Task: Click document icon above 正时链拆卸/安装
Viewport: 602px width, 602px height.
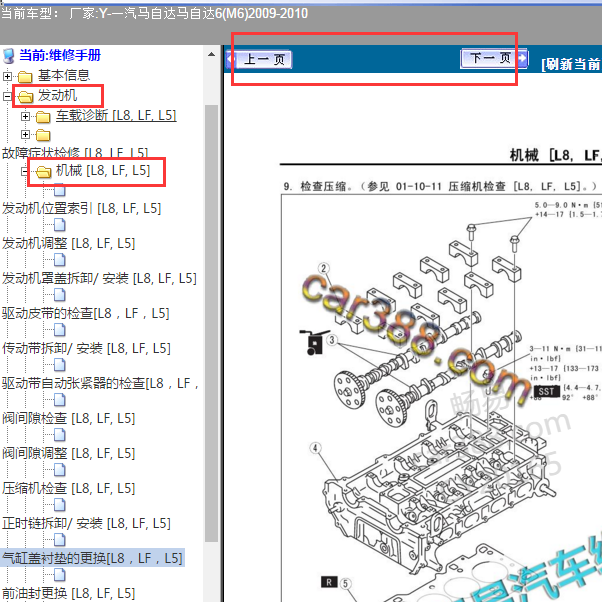Action: point(60,505)
